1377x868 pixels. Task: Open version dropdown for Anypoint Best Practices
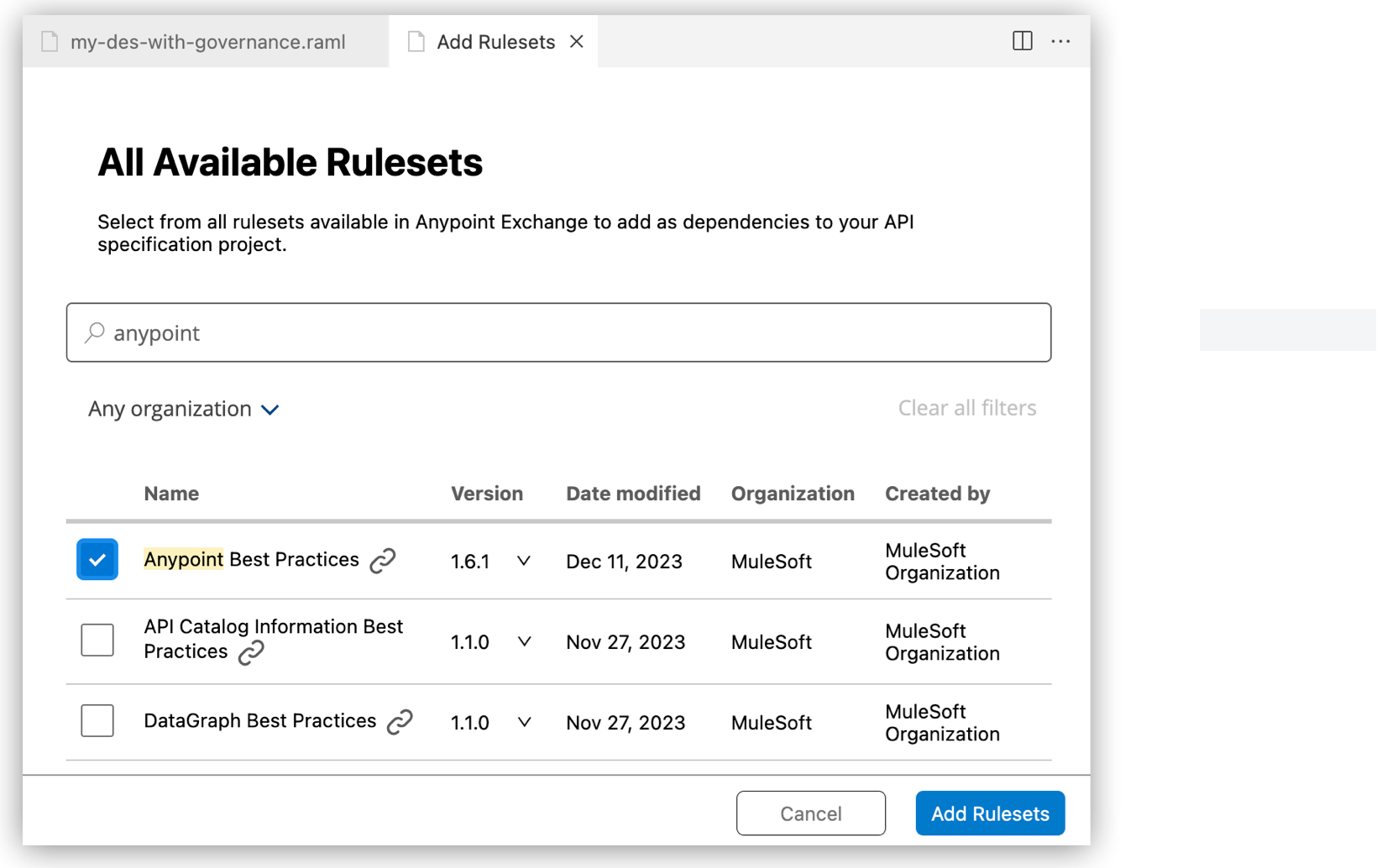coord(524,561)
